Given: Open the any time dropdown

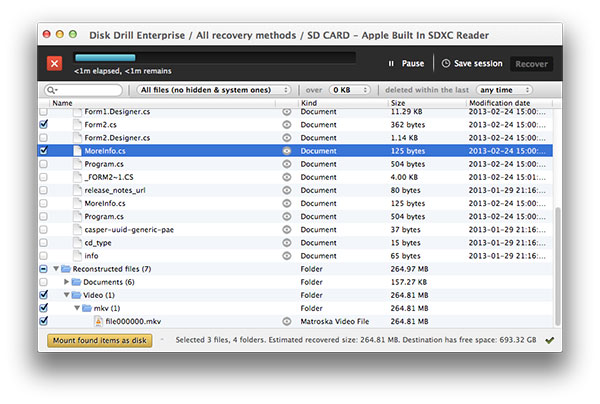Looking at the screenshot, I should coord(504,90).
